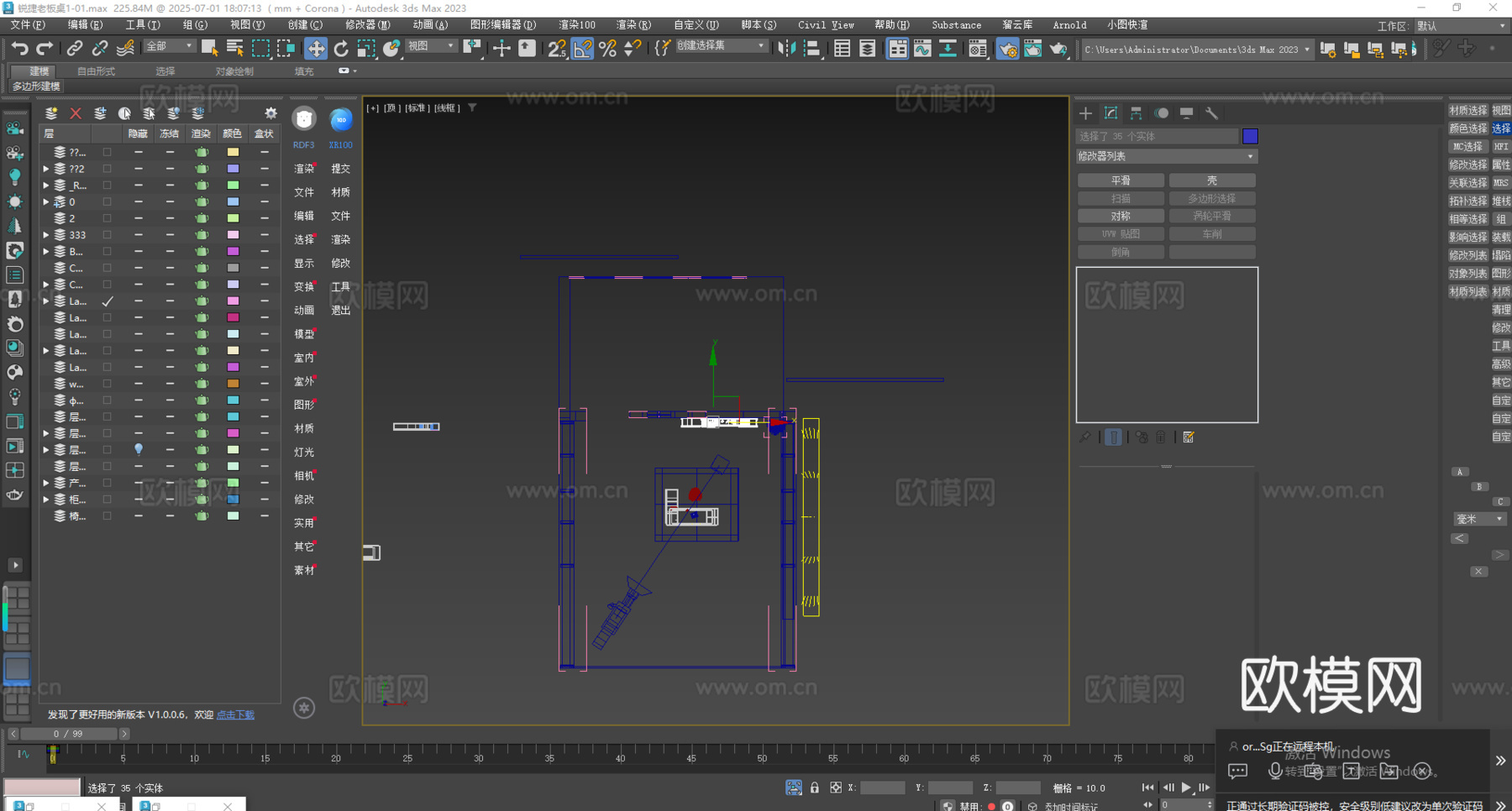Viewport: 1512px width, 811px height.
Task: Choose the rectangular selection region tool
Action: pos(261,49)
